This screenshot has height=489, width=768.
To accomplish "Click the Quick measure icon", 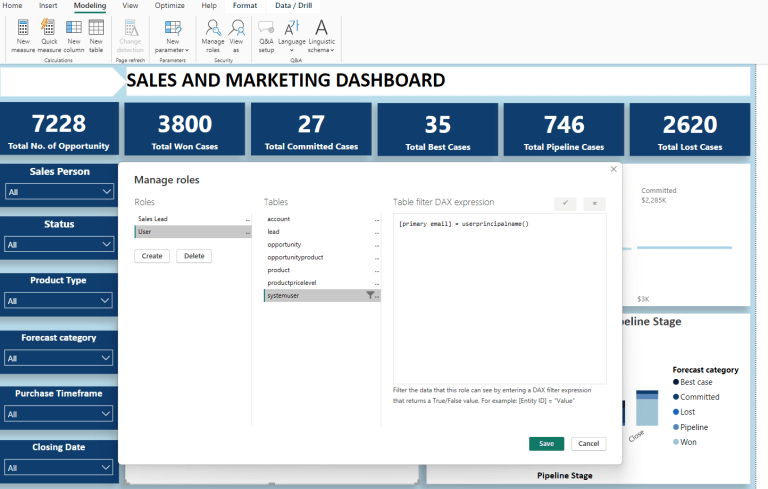I will click(x=49, y=29).
